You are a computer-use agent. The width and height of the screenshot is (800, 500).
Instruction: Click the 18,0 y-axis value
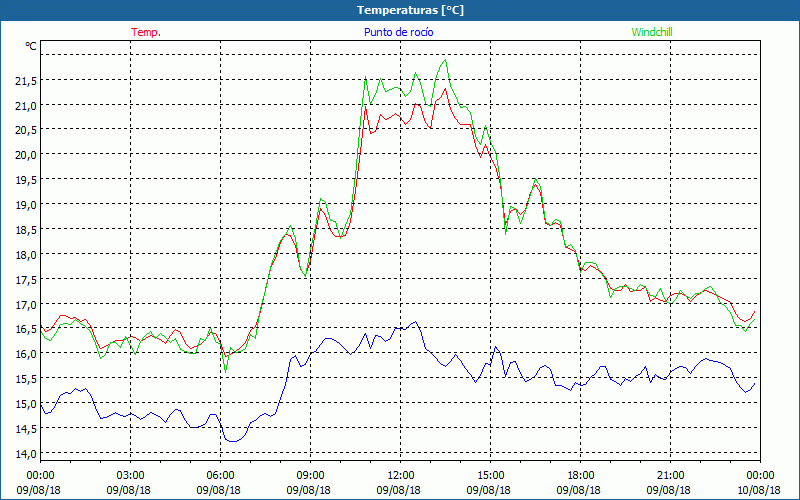click(x=26, y=255)
